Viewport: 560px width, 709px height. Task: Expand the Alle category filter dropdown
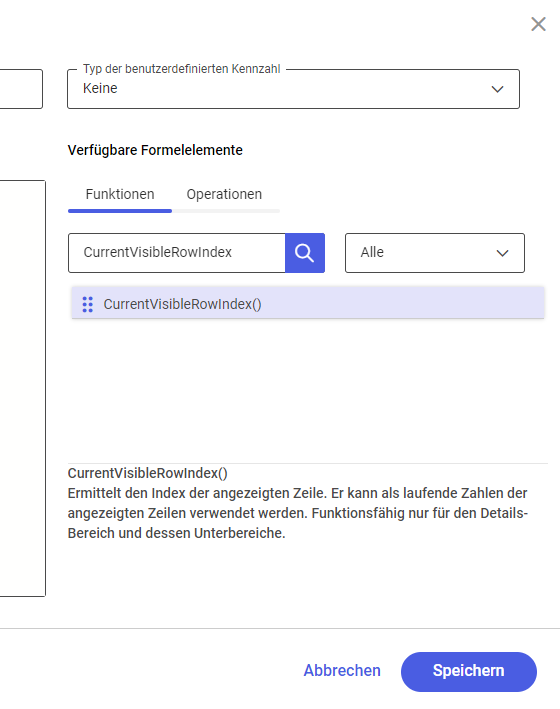point(435,253)
